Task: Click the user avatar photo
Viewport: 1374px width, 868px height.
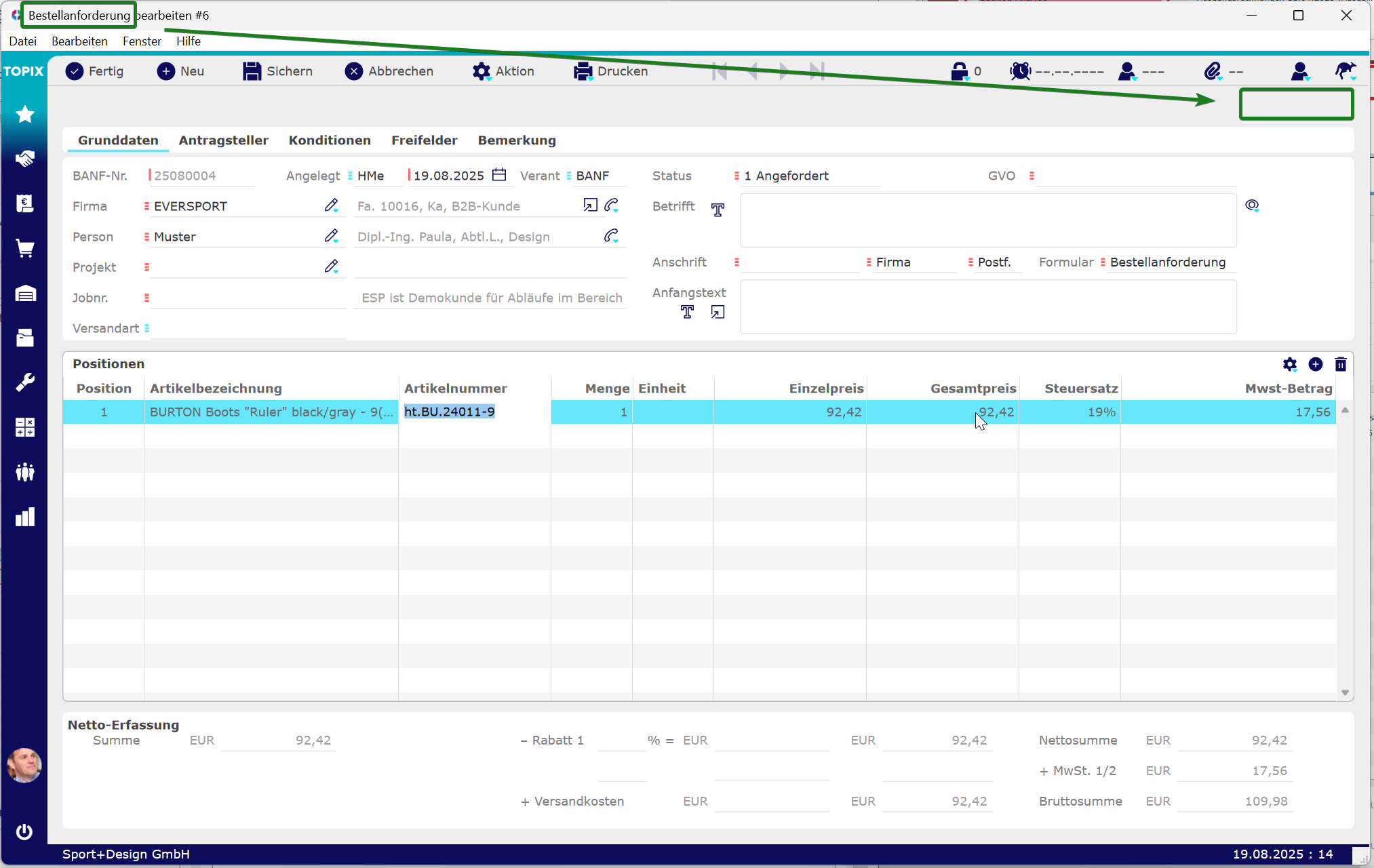Action: pyautogui.click(x=24, y=766)
